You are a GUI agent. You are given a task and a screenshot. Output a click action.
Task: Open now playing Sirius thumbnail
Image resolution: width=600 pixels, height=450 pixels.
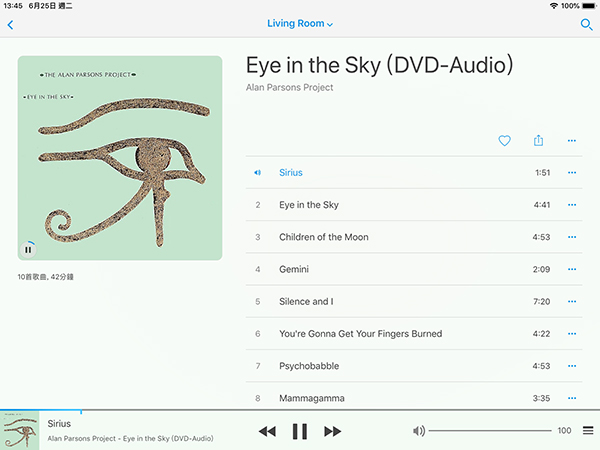coord(20,430)
